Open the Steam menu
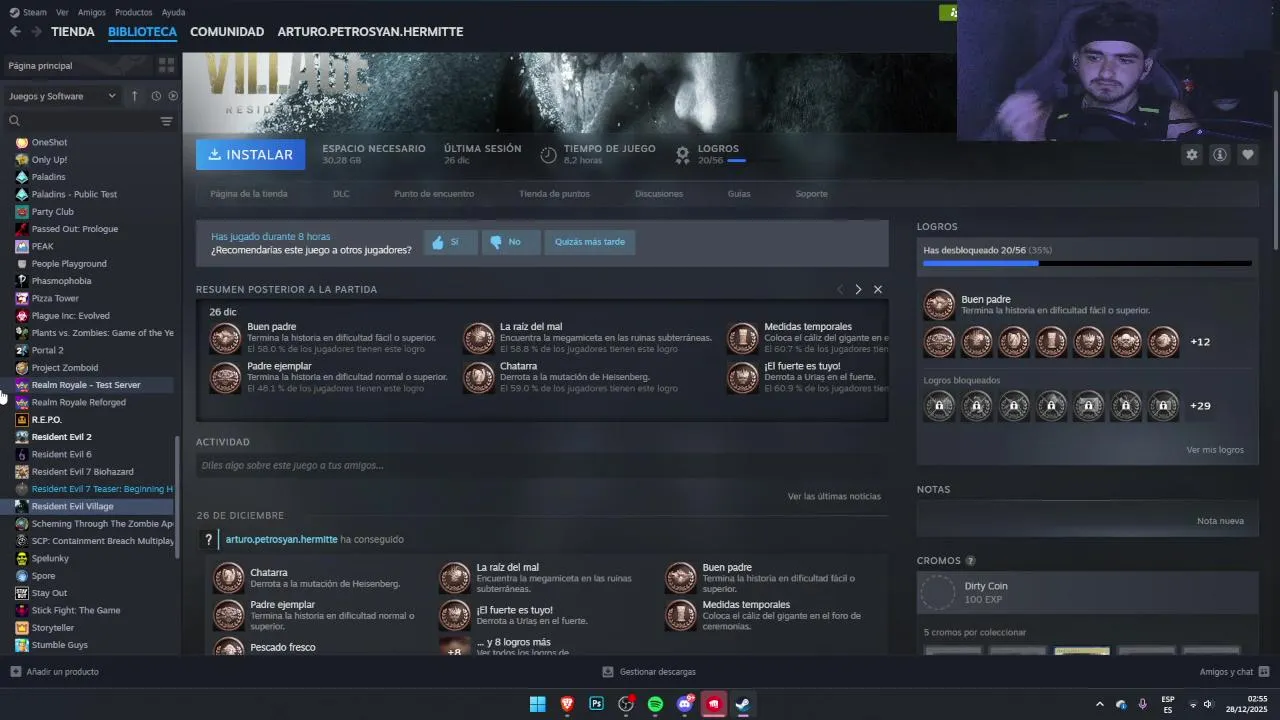Viewport: 1280px width, 720px height. [28, 12]
